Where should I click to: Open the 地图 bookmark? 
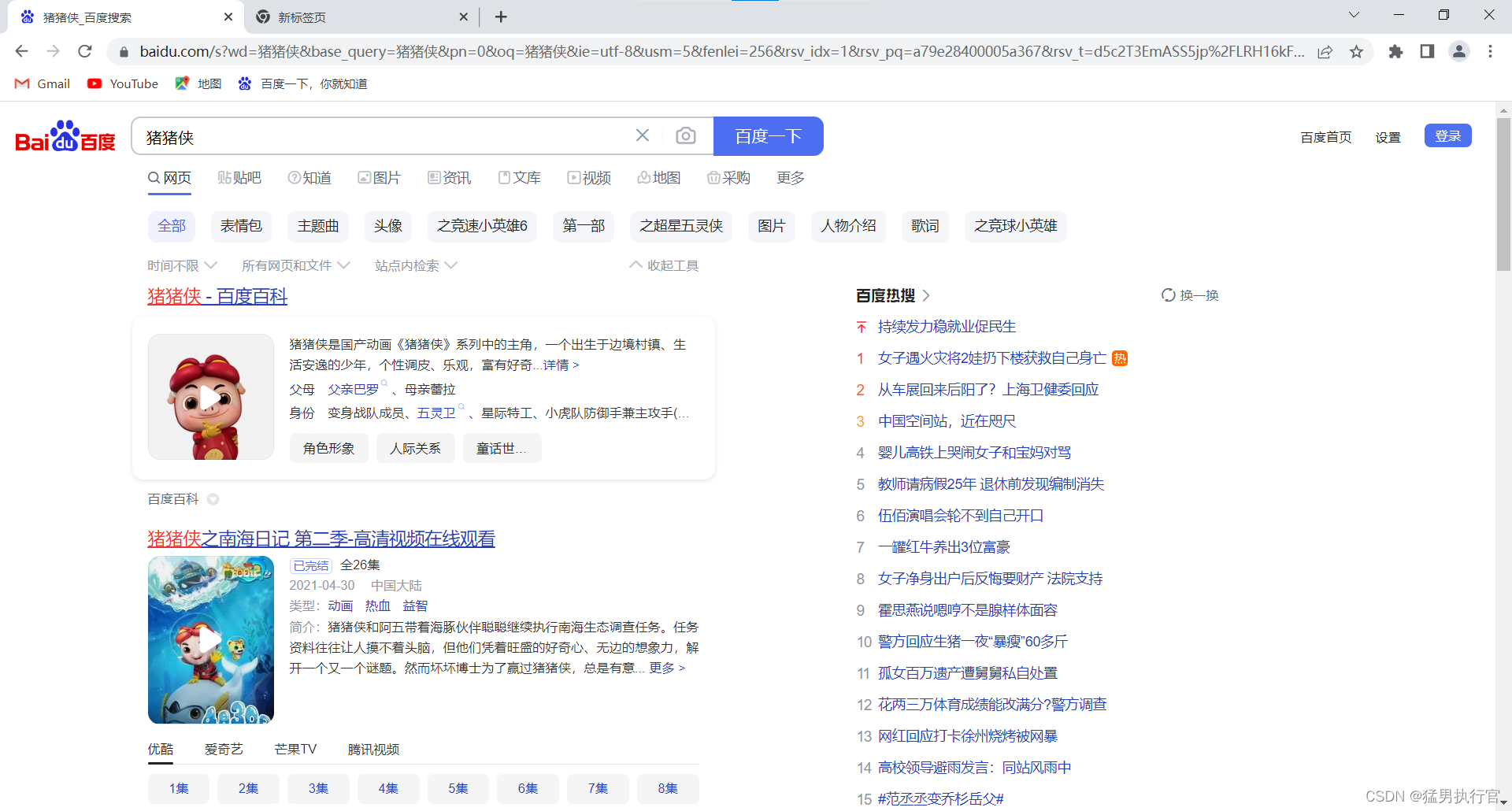[198, 83]
